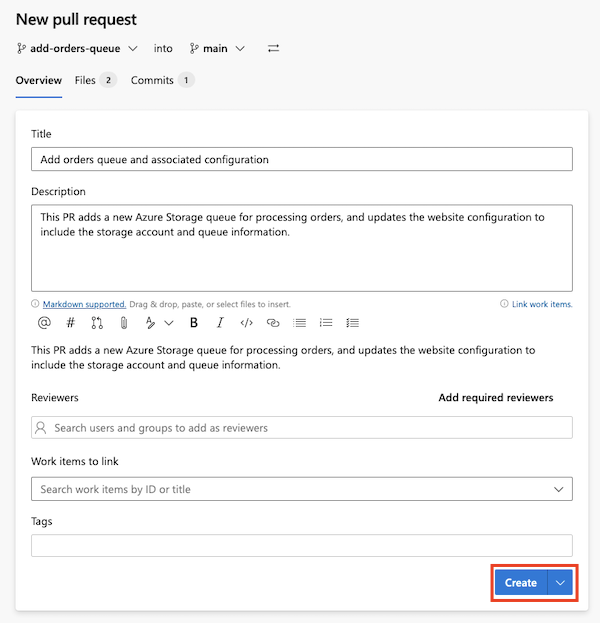Image resolution: width=600 pixels, height=623 pixels.
Task: Open the Create button options arrow
Action: tap(560, 583)
